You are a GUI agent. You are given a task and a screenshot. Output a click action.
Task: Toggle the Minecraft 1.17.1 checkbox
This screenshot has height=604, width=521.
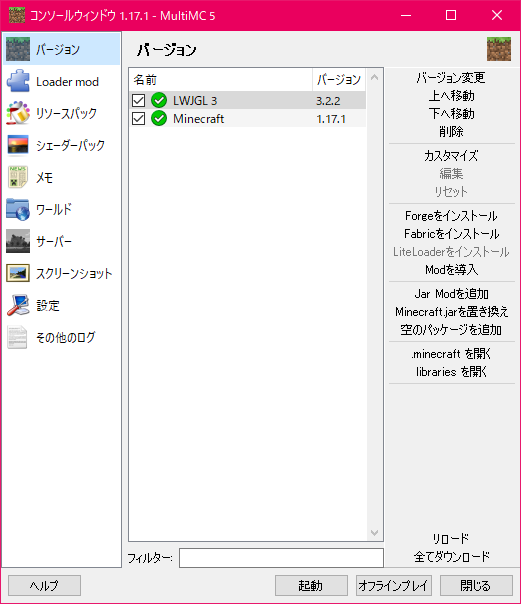[x=138, y=119]
